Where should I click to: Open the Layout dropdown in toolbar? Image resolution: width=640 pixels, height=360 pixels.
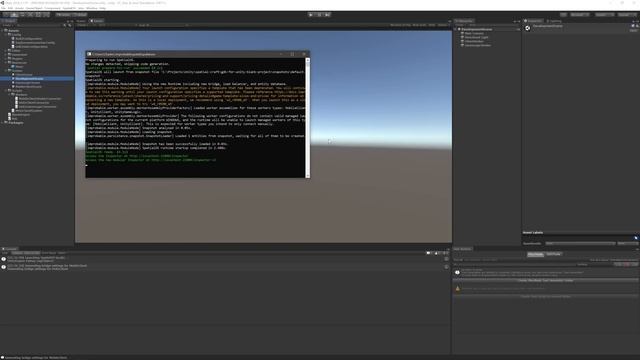pyautogui.click(x=627, y=15)
